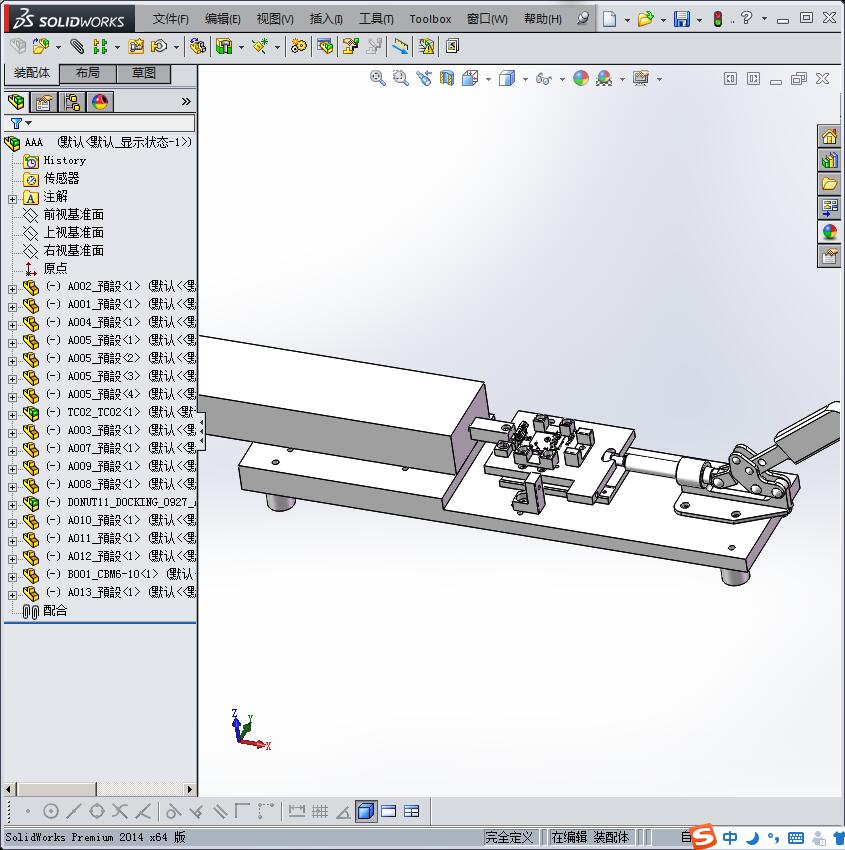Open the Display Style dropdown arrow
845x850 pixels.
[525, 79]
